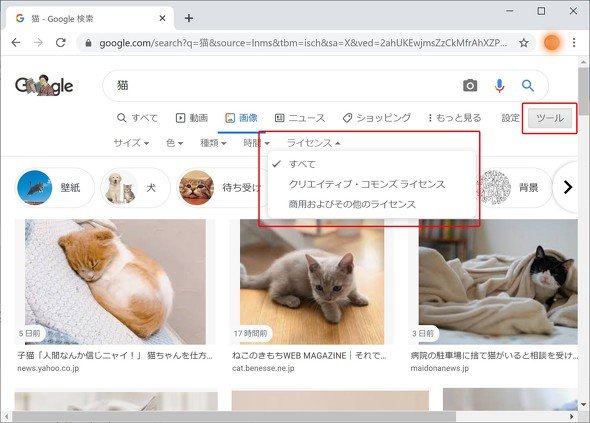590x423 pixels.
Task: Click the horizontal scrollbar at bottom
Action: [234, 417]
